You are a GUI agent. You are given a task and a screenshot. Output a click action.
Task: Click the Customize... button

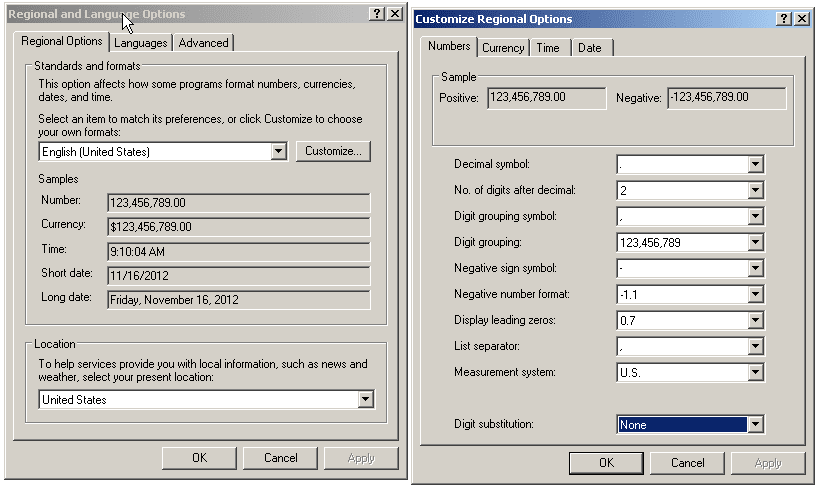(x=333, y=151)
